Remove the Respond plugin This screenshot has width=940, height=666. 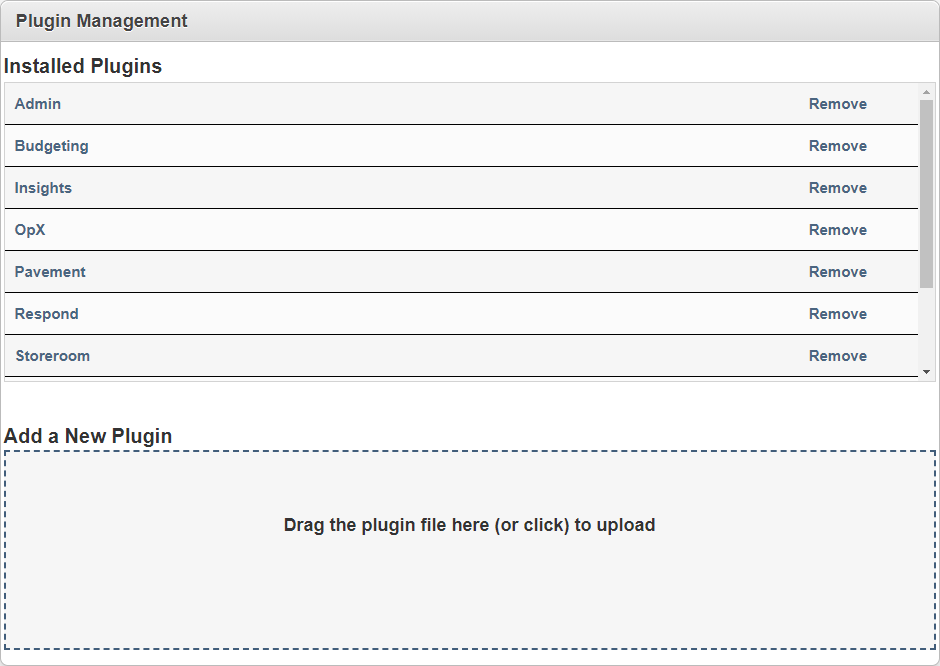pyautogui.click(x=838, y=314)
